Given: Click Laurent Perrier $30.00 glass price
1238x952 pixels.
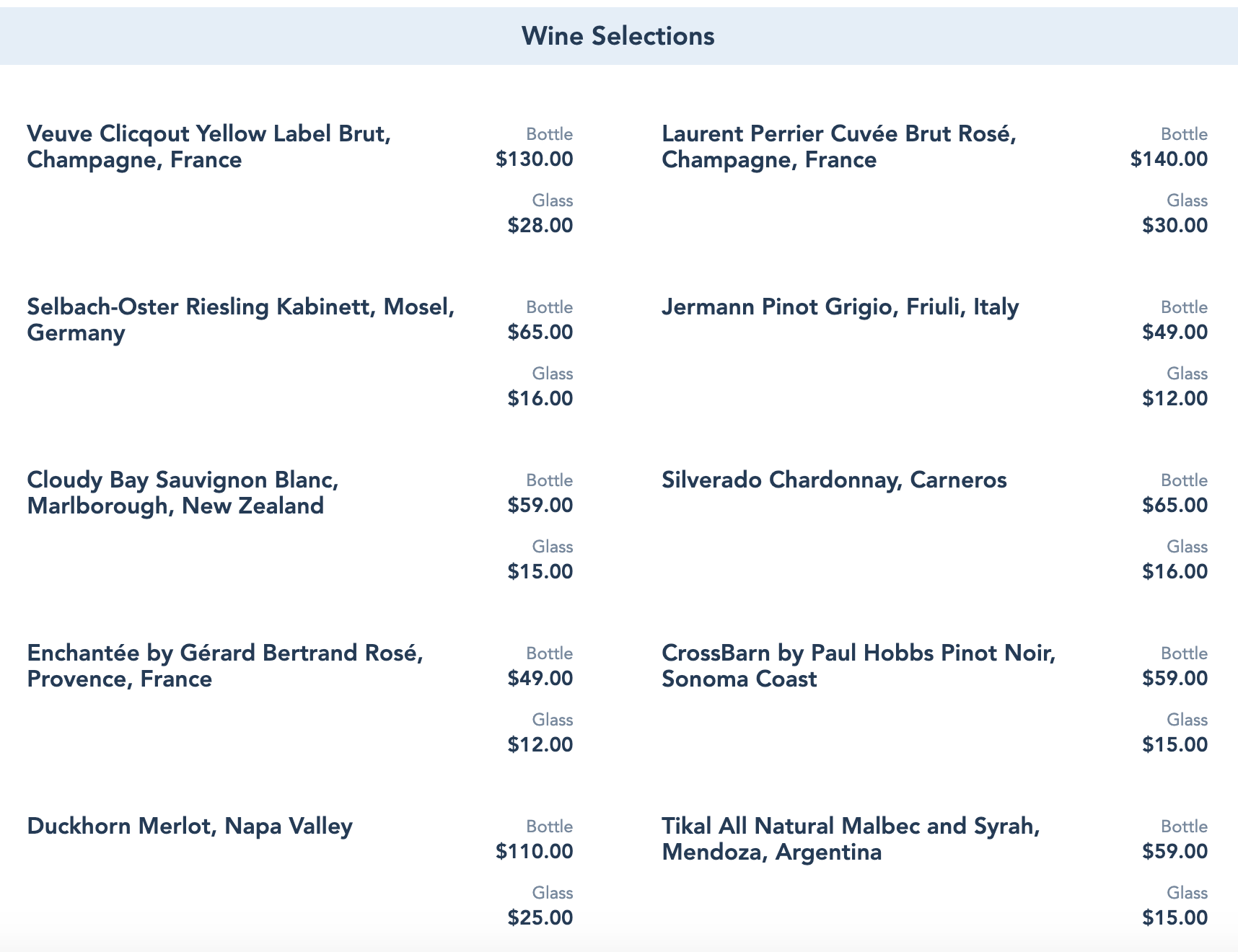Looking at the screenshot, I should (1175, 226).
